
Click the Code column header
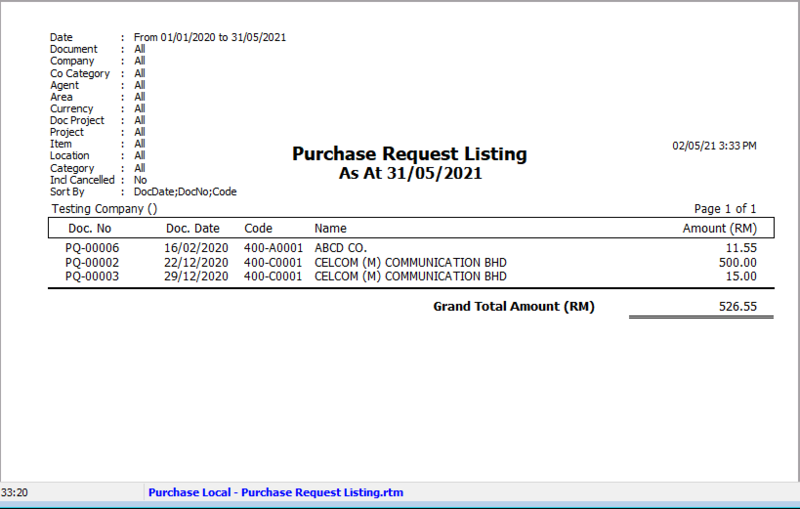coord(258,228)
